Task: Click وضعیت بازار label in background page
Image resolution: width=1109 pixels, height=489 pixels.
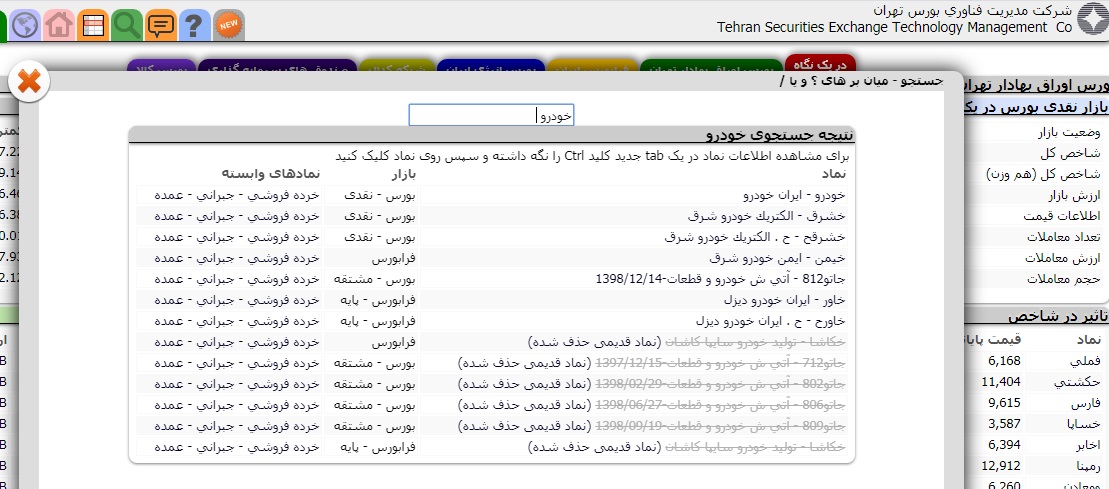Action: 1069,132
